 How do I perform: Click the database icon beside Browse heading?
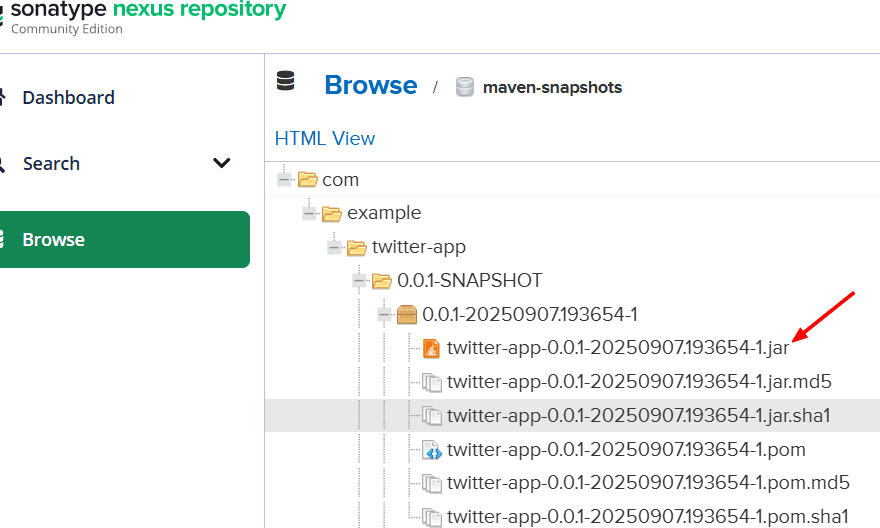pyautogui.click(x=286, y=81)
